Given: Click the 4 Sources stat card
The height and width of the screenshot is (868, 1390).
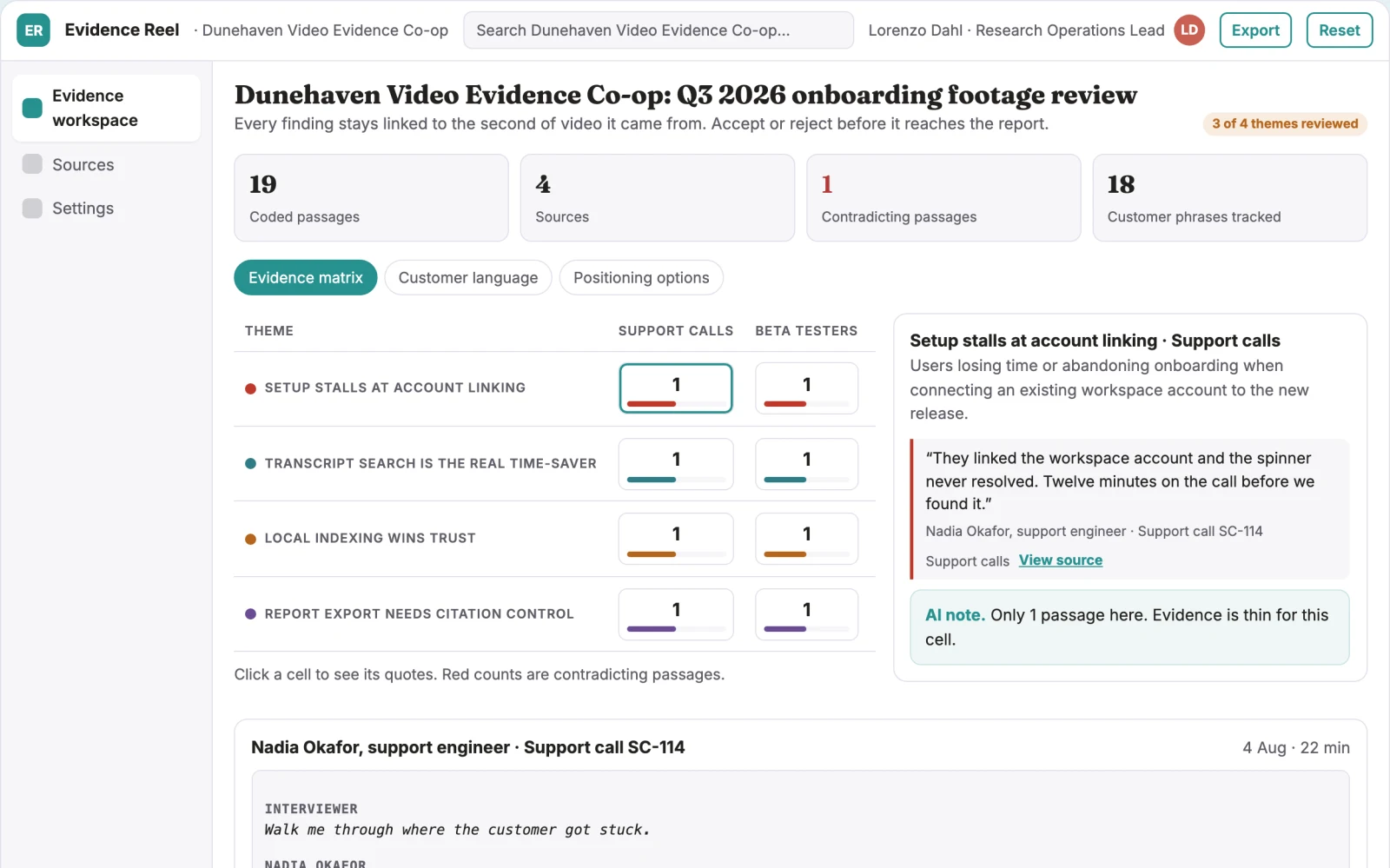Looking at the screenshot, I should pyautogui.click(x=658, y=198).
